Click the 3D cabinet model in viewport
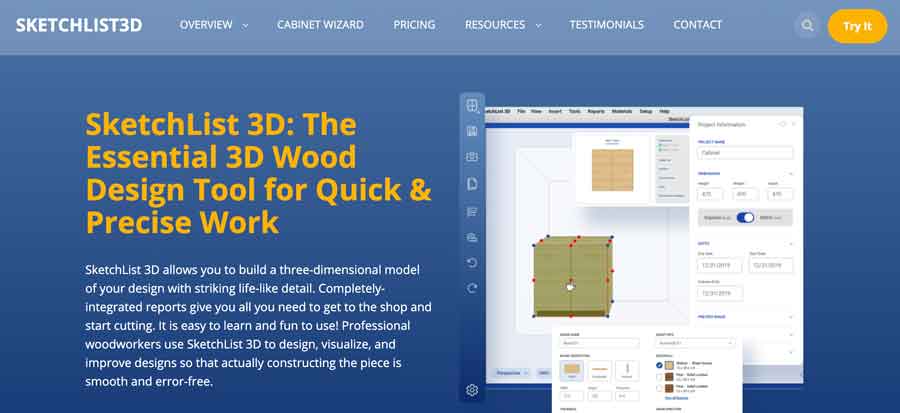 point(571,276)
